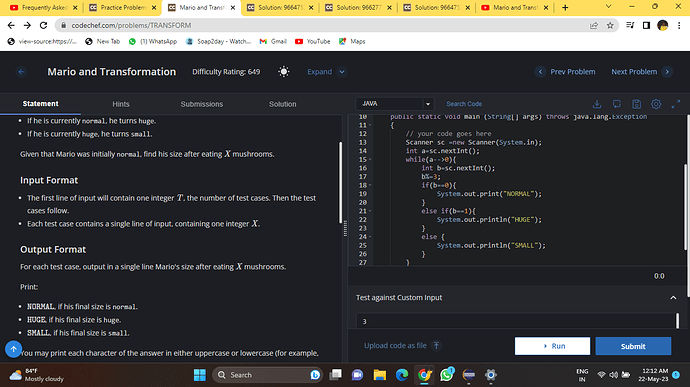
Task: Fold code at line 24 else block
Action: 371,237
